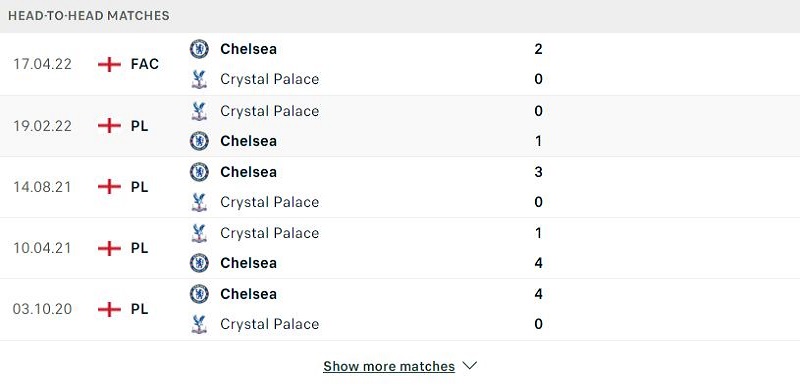
Task: Click England flag in 10.04.21 row
Action: [109, 248]
